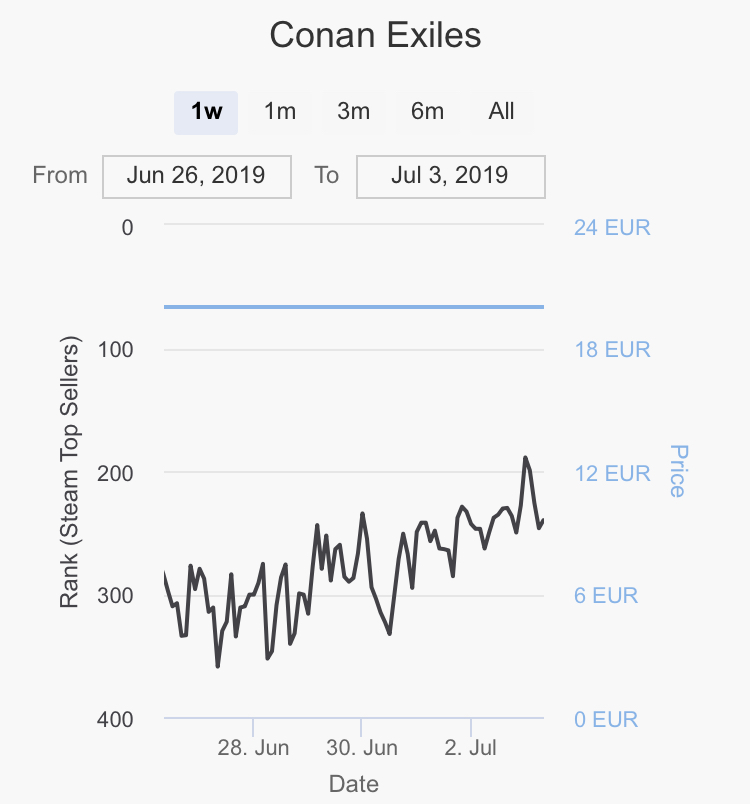This screenshot has width=750, height=804.
Task: Click the 0 EUR axis label
Action: (x=605, y=719)
